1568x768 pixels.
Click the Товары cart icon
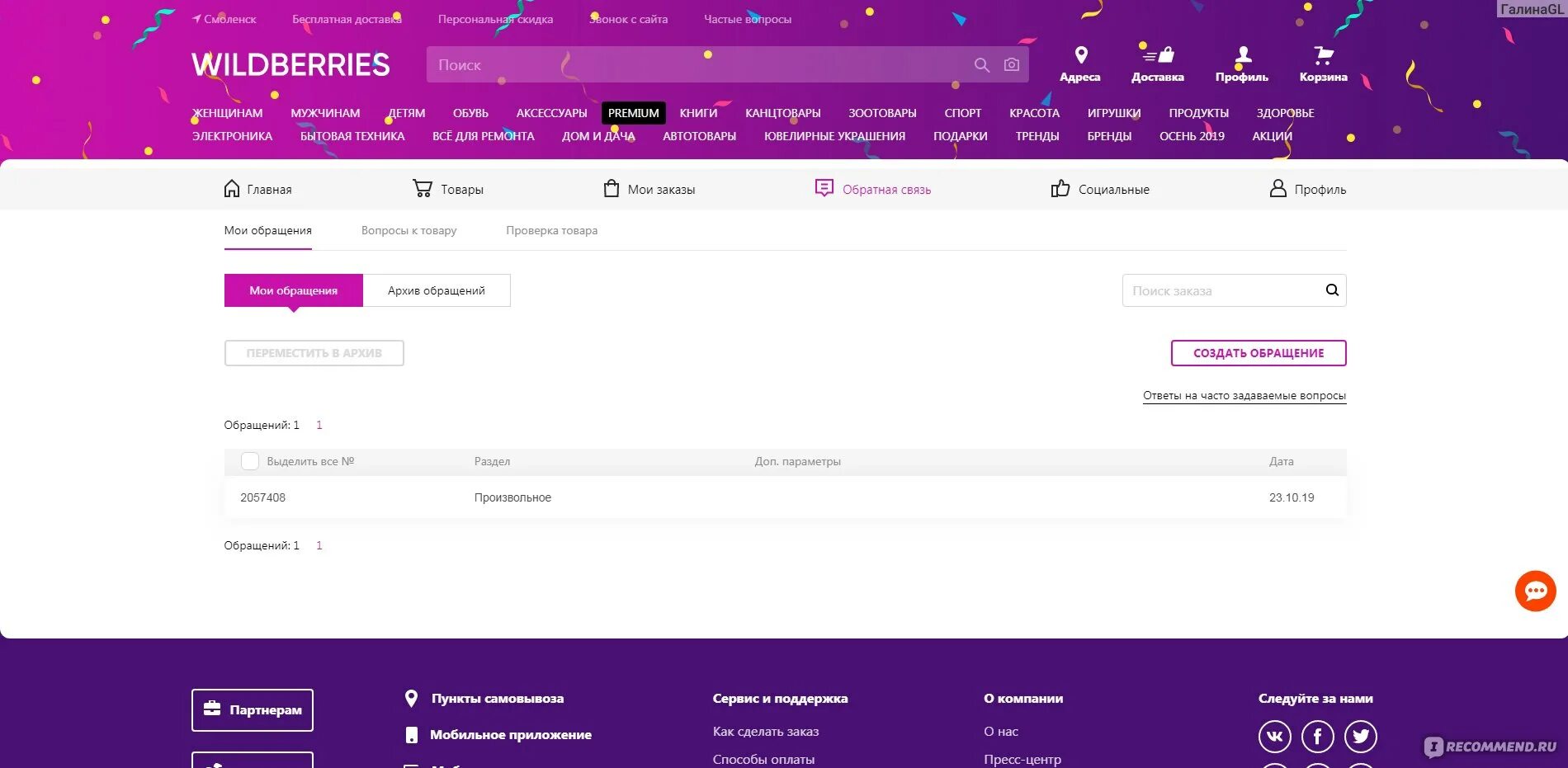pyautogui.click(x=423, y=189)
